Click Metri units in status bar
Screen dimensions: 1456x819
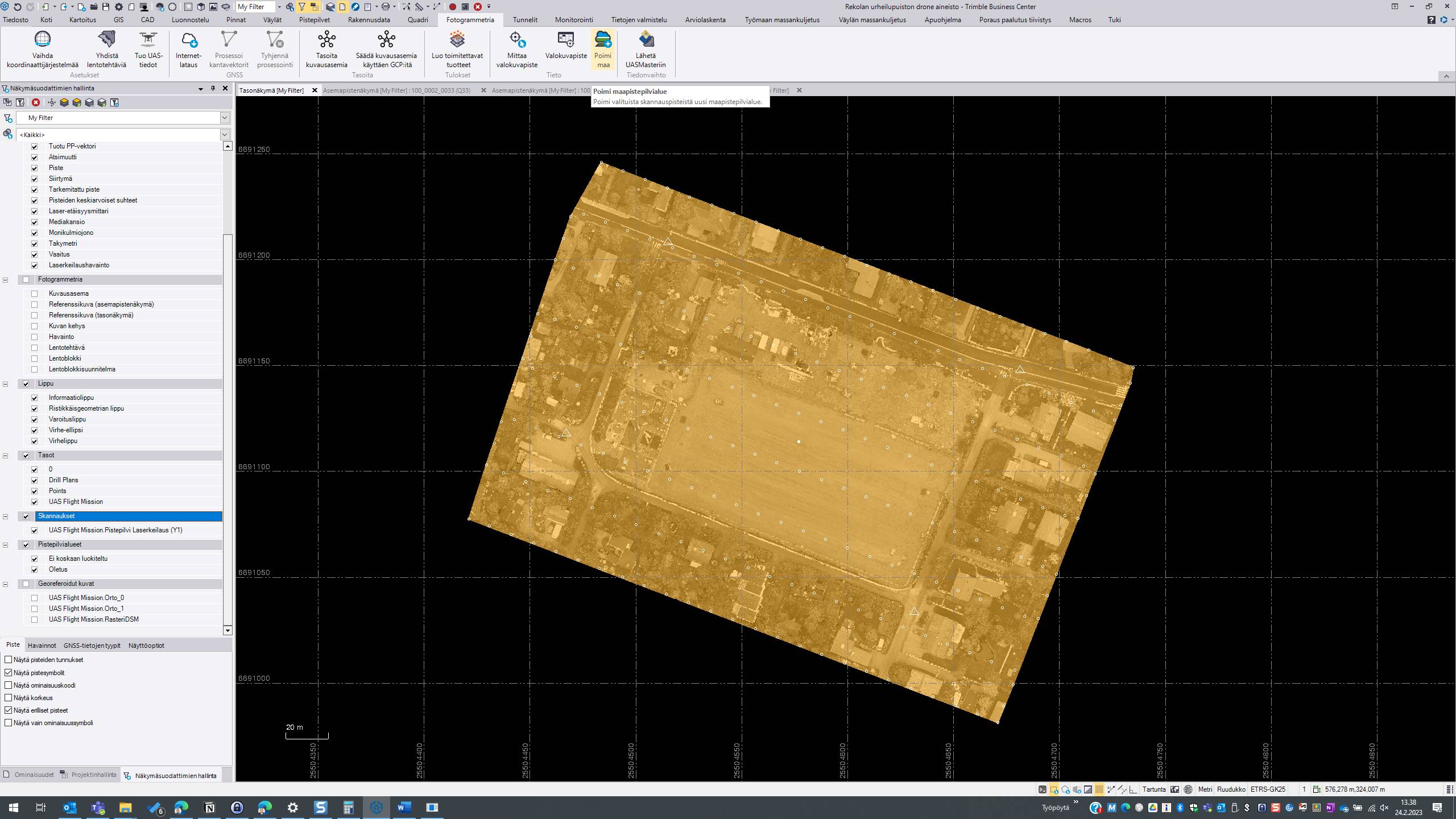click(1205, 789)
